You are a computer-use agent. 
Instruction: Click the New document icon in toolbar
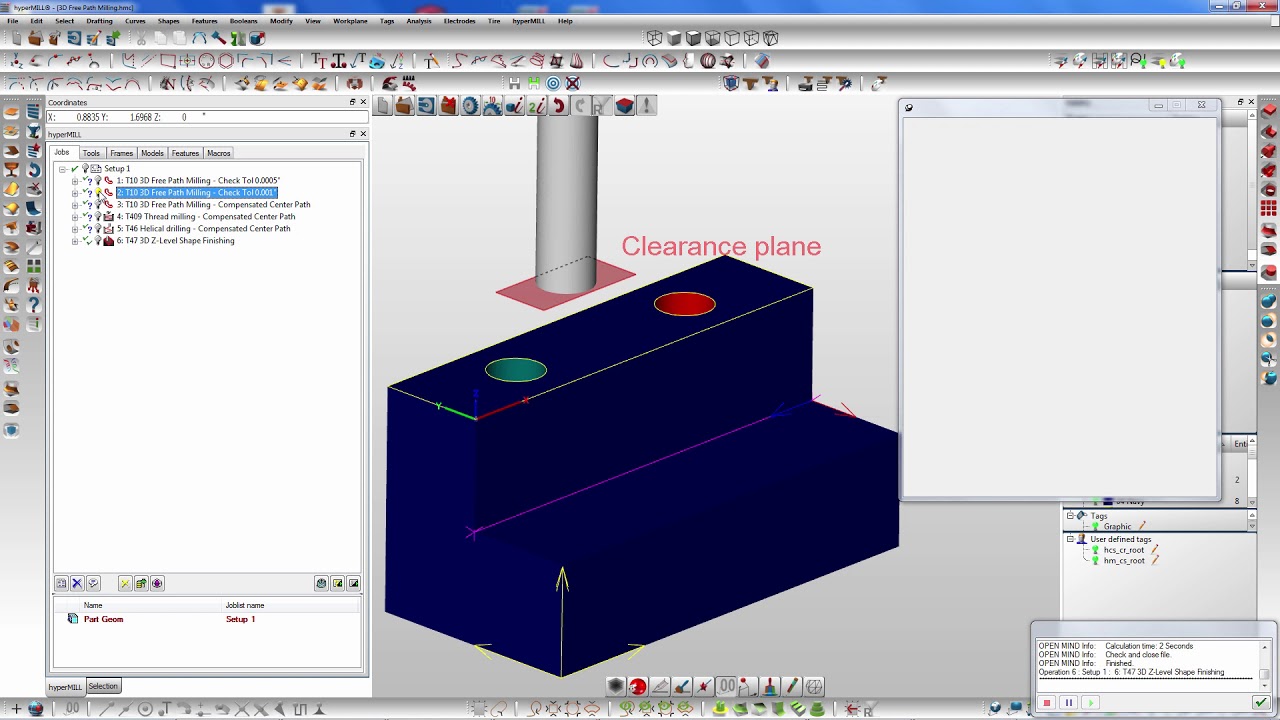pyautogui.click(x=16, y=38)
